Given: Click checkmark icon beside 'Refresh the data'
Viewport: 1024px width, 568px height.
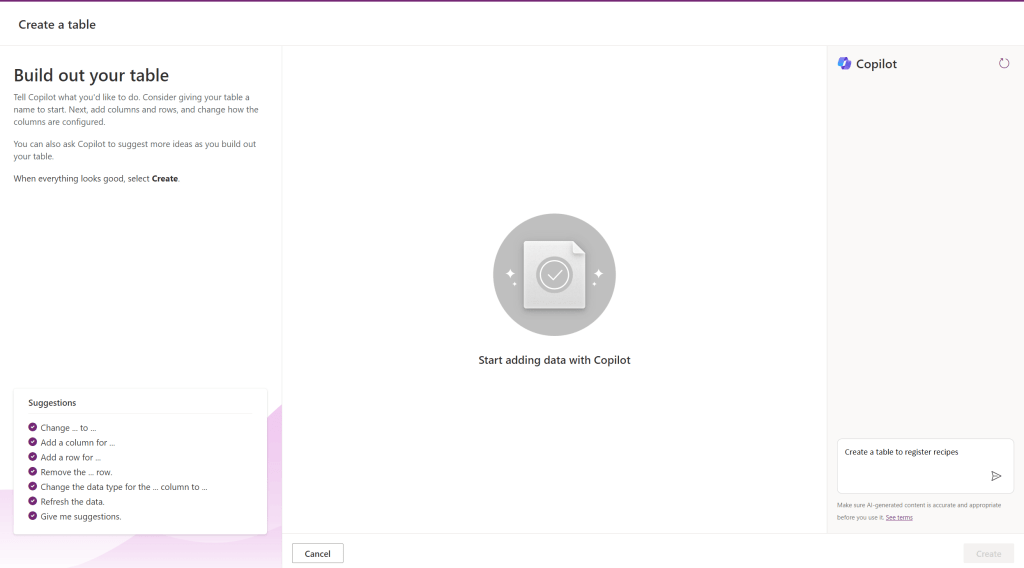Looking at the screenshot, I should (33, 501).
